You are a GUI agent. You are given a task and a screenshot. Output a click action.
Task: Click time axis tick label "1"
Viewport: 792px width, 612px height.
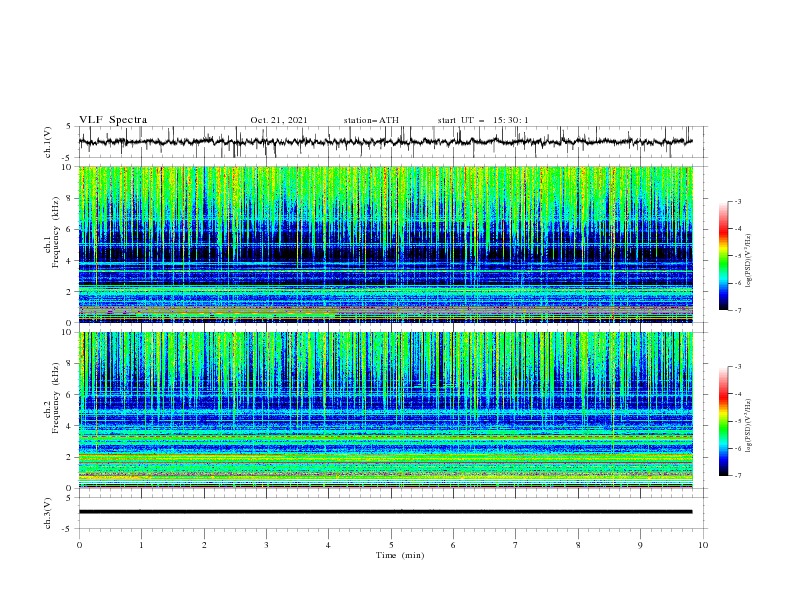coord(141,545)
